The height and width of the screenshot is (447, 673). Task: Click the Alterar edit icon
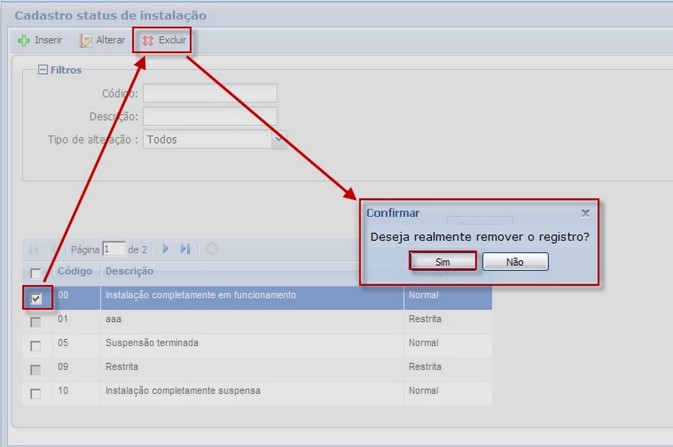tap(86, 41)
